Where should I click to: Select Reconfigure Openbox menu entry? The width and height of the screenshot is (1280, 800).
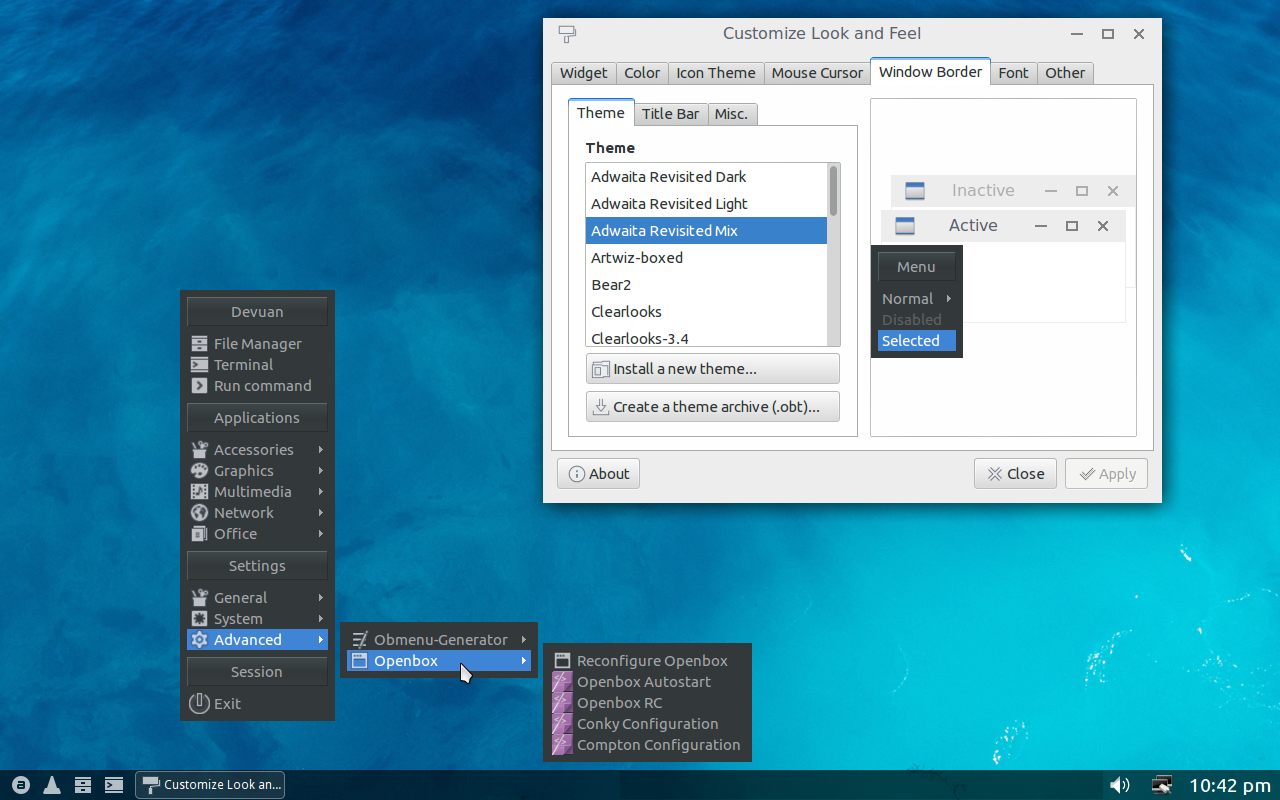click(x=647, y=661)
